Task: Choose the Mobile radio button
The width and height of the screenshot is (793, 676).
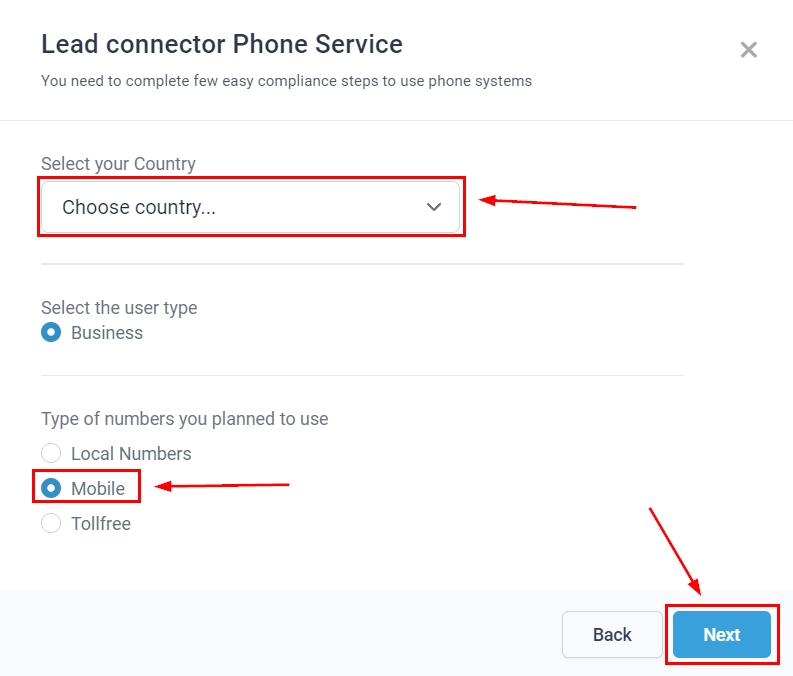Action: pyautogui.click(x=51, y=488)
